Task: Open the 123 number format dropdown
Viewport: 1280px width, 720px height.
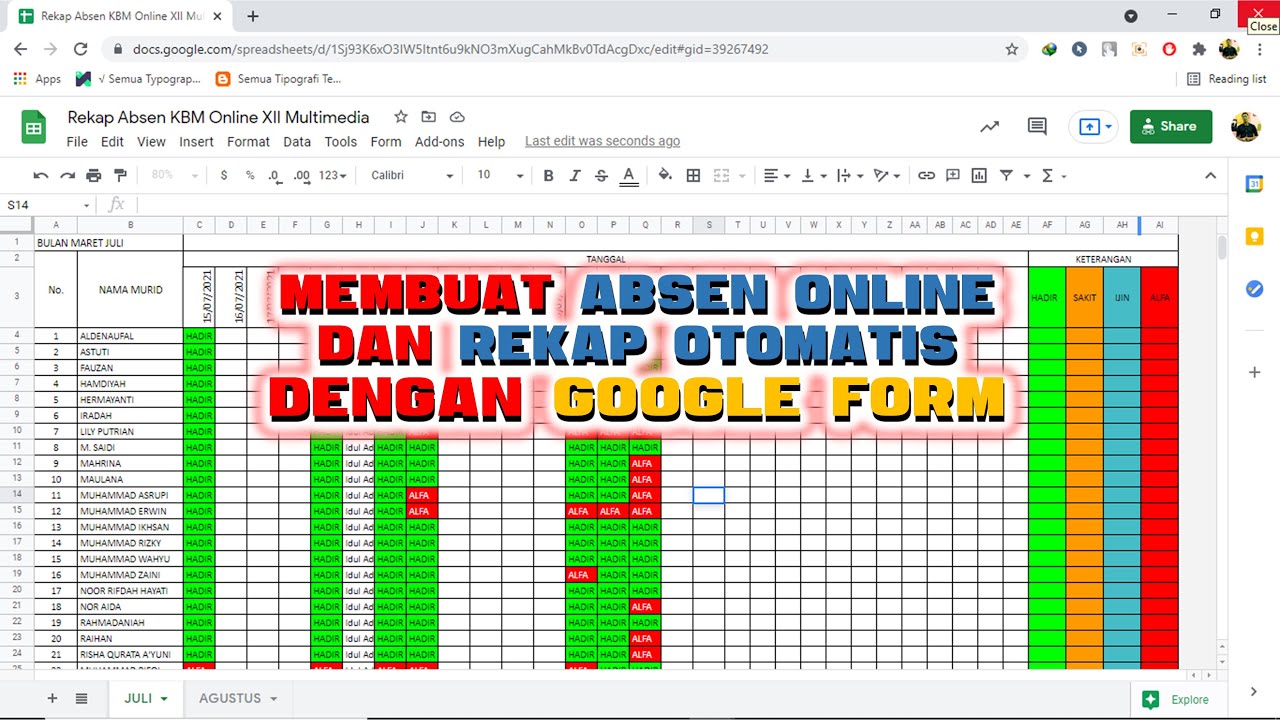Action: point(332,175)
